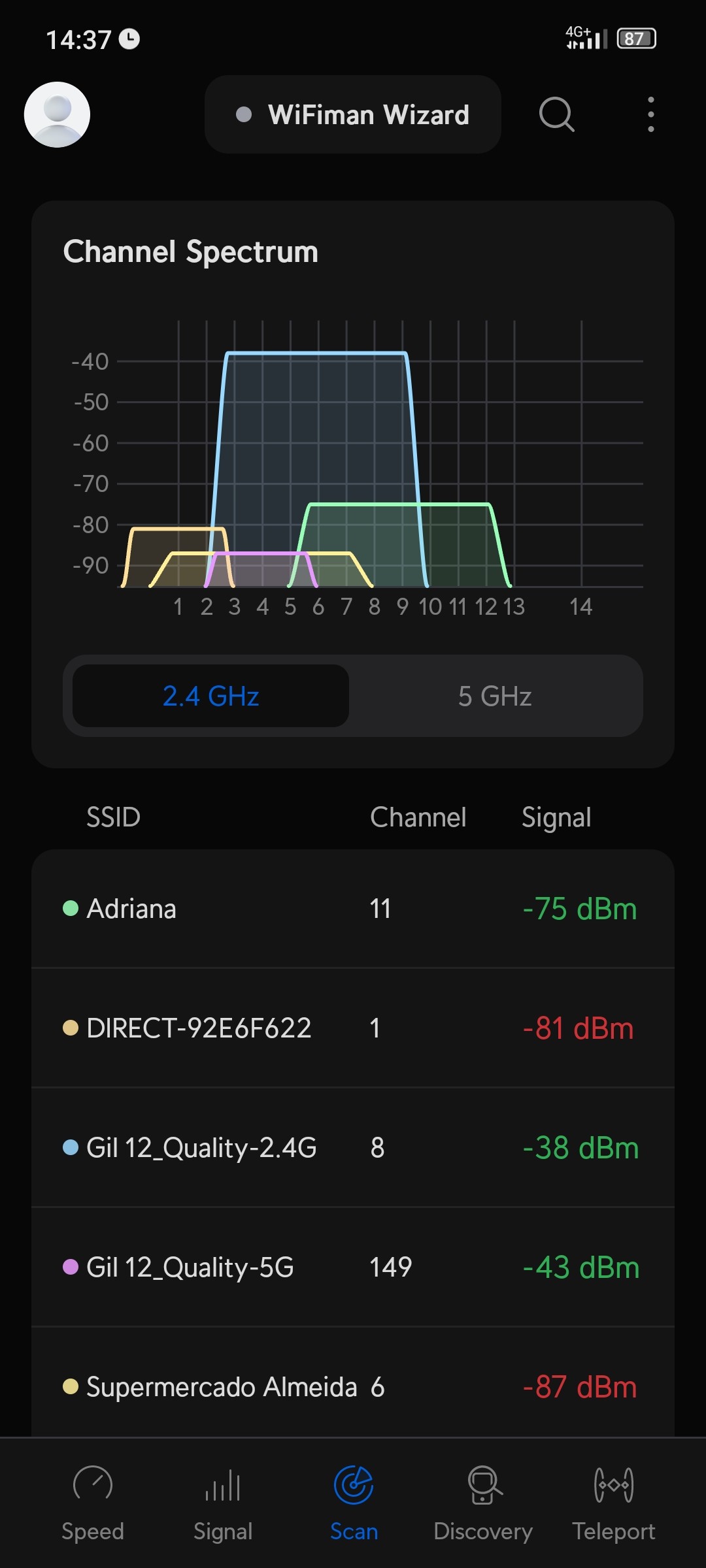Tap Gil 12_Quality-2.4G network entry
This screenshot has width=706, height=1568.
[353, 1148]
